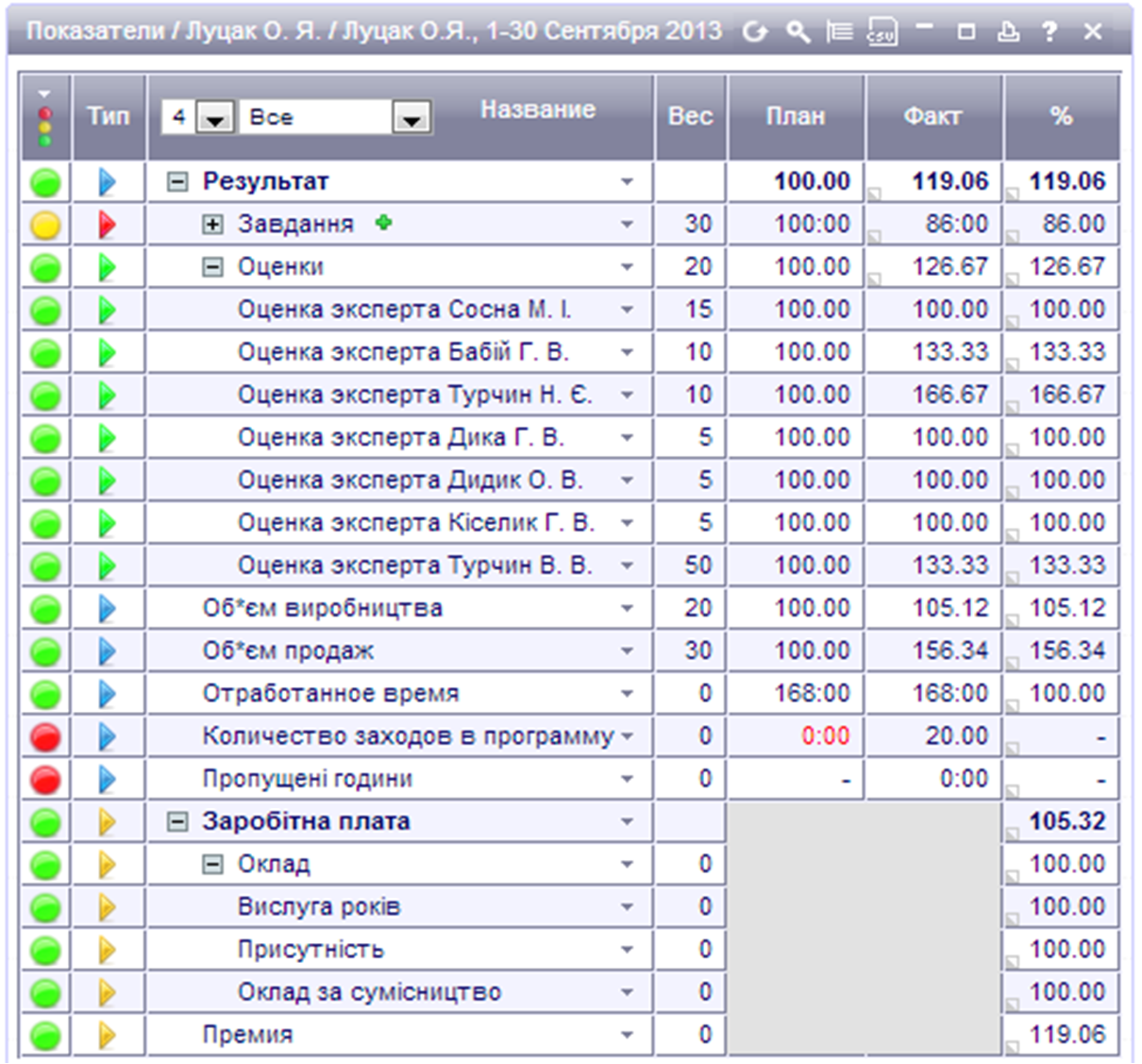1142x1064 pixels.
Task: Click green status circle in Премия row
Action: coord(45,1036)
